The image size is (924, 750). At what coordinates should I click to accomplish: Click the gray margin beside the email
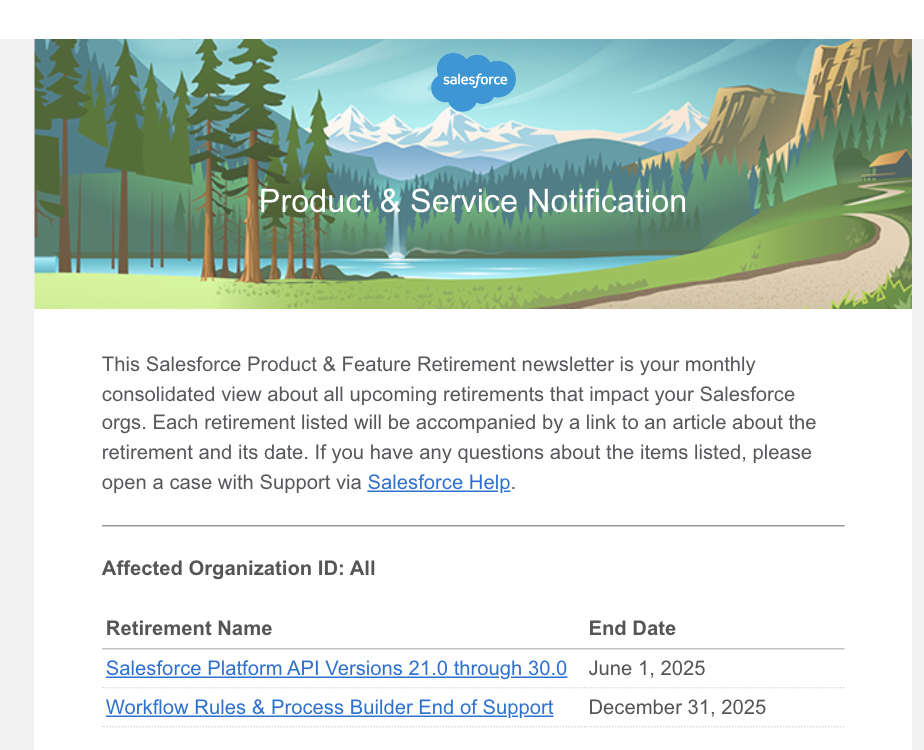[16, 400]
